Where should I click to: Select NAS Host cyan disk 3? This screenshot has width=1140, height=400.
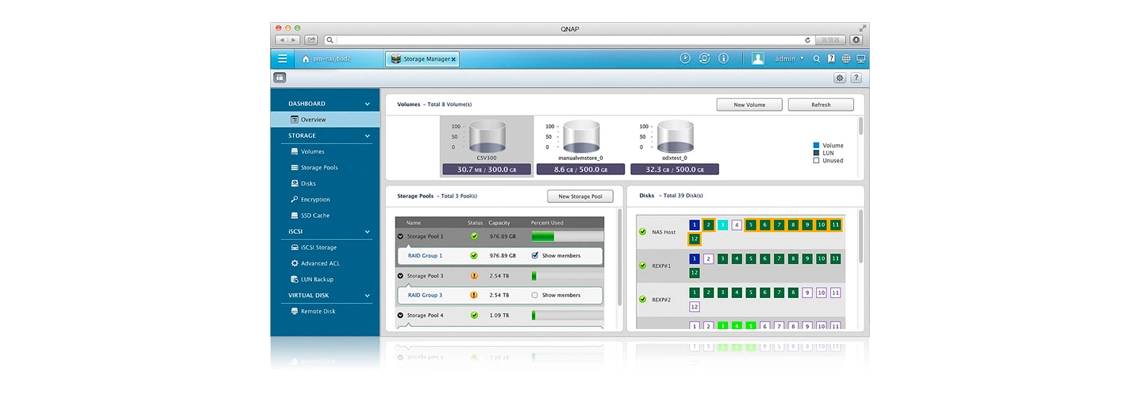[x=722, y=225]
